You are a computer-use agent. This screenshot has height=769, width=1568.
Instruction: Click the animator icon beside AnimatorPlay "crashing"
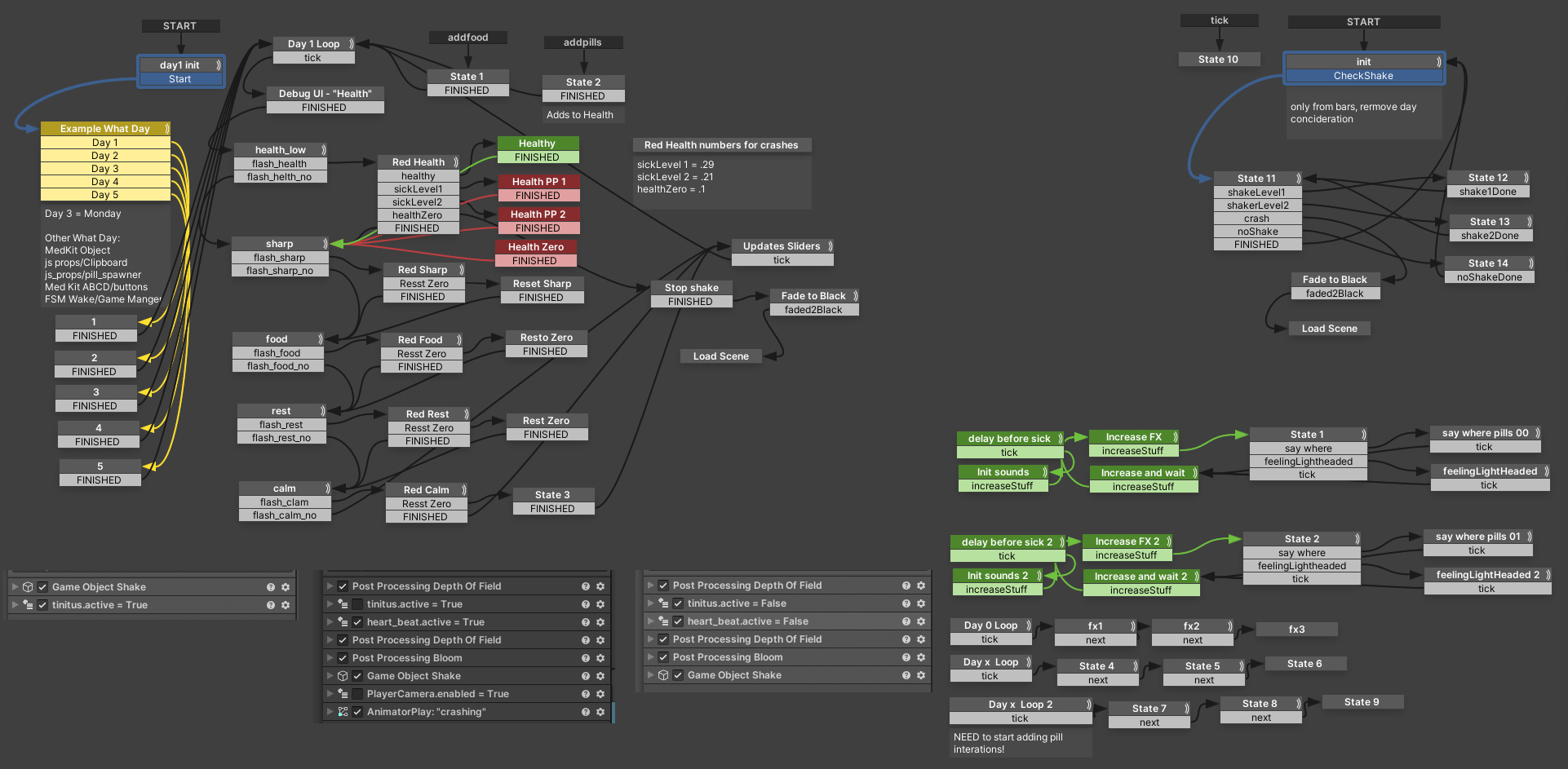[343, 712]
